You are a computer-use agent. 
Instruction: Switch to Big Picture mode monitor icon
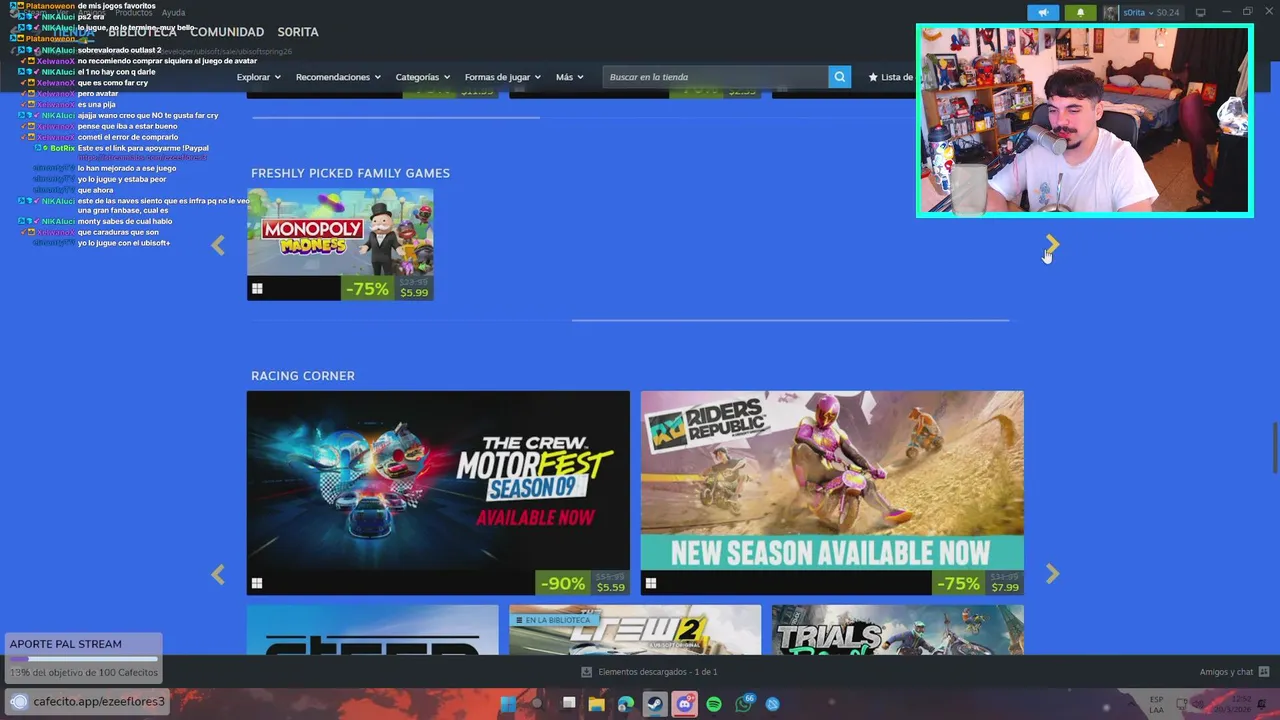(x=1200, y=13)
